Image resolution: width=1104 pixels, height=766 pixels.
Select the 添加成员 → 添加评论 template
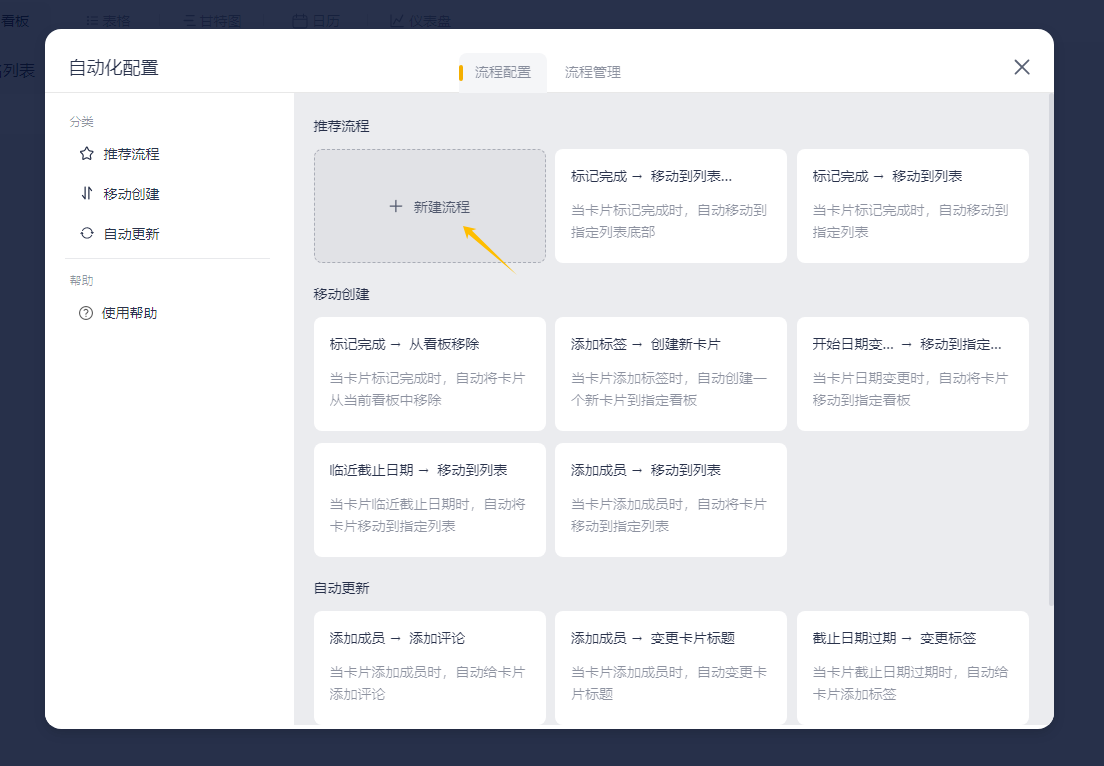(x=430, y=667)
